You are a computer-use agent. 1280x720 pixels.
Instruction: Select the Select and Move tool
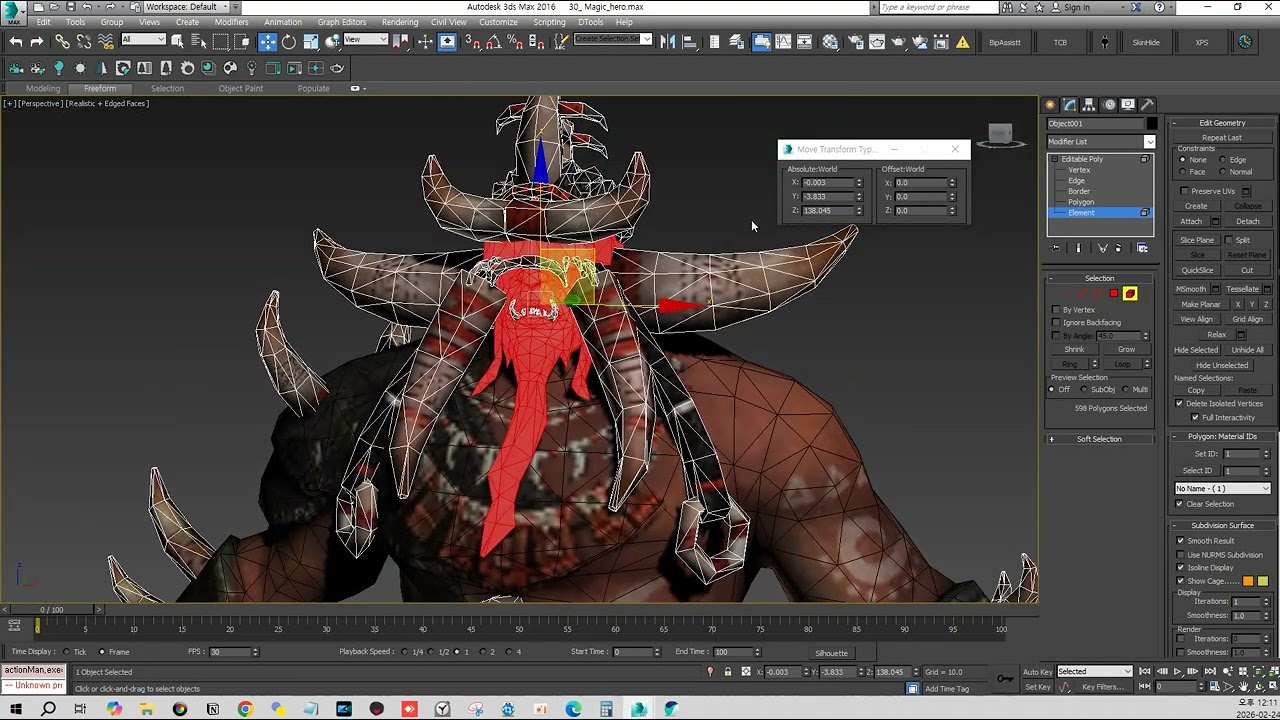[267, 42]
